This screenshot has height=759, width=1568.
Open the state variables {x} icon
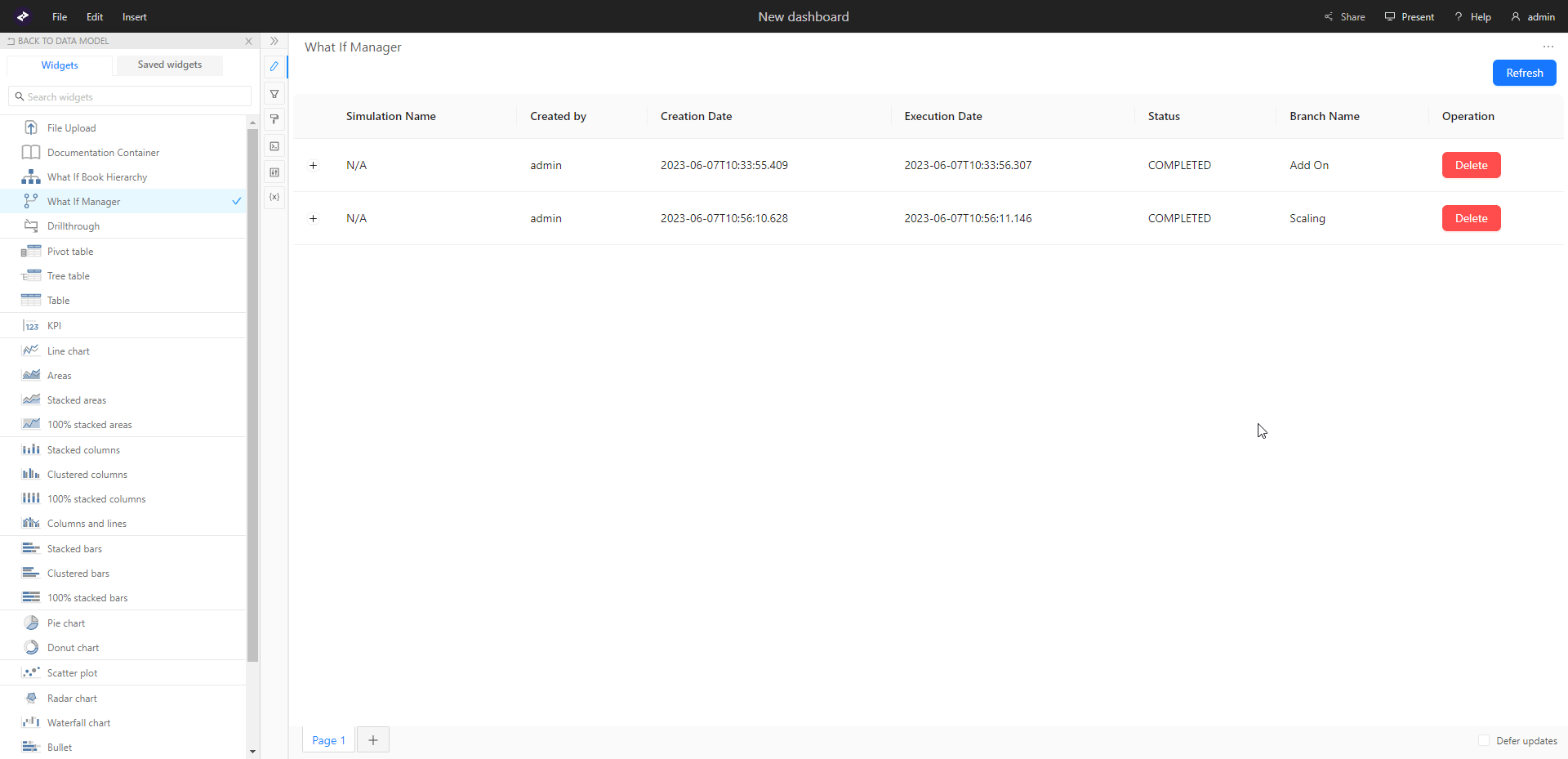coord(274,197)
